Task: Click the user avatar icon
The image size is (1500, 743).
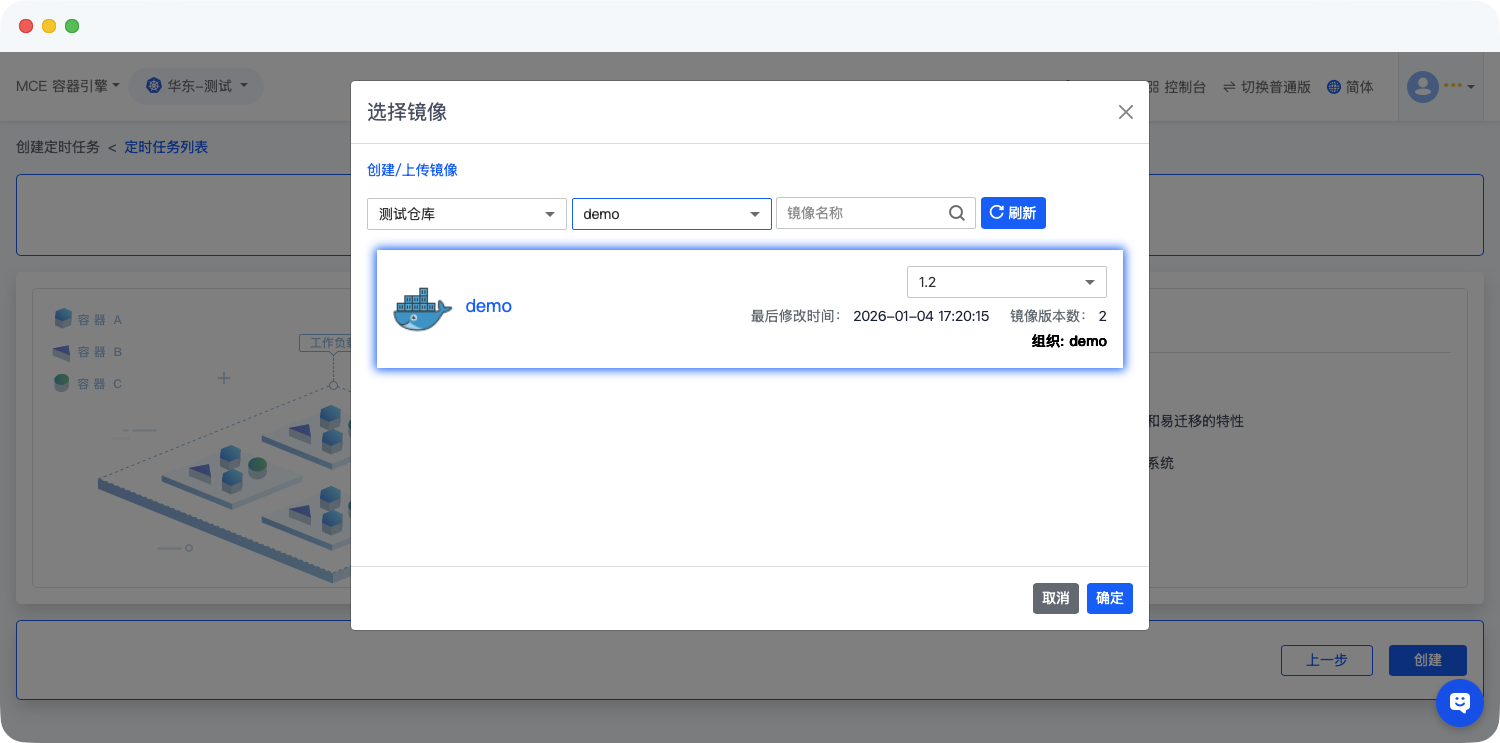Action: click(1422, 87)
